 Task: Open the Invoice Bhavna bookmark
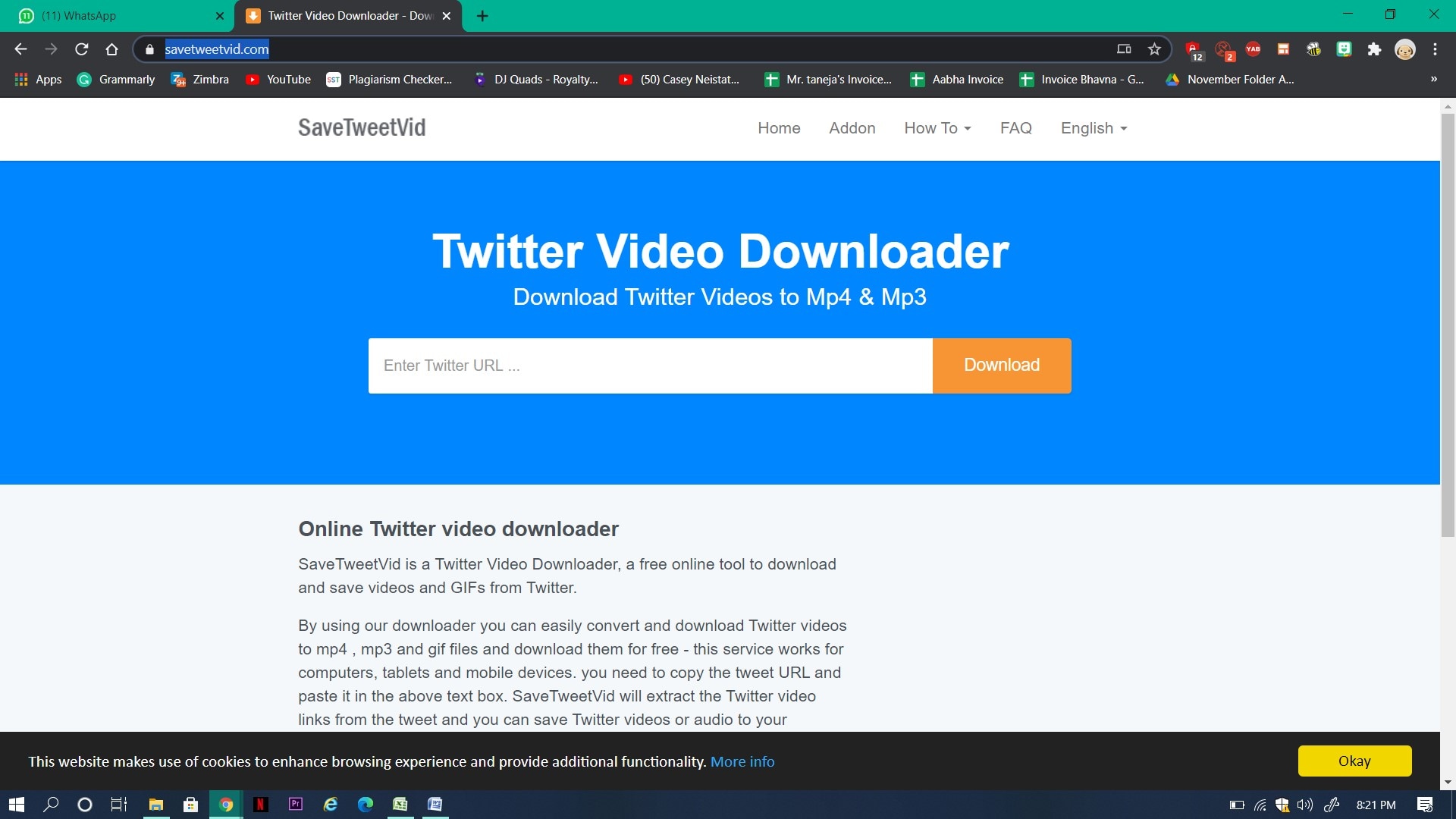click(x=1082, y=79)
